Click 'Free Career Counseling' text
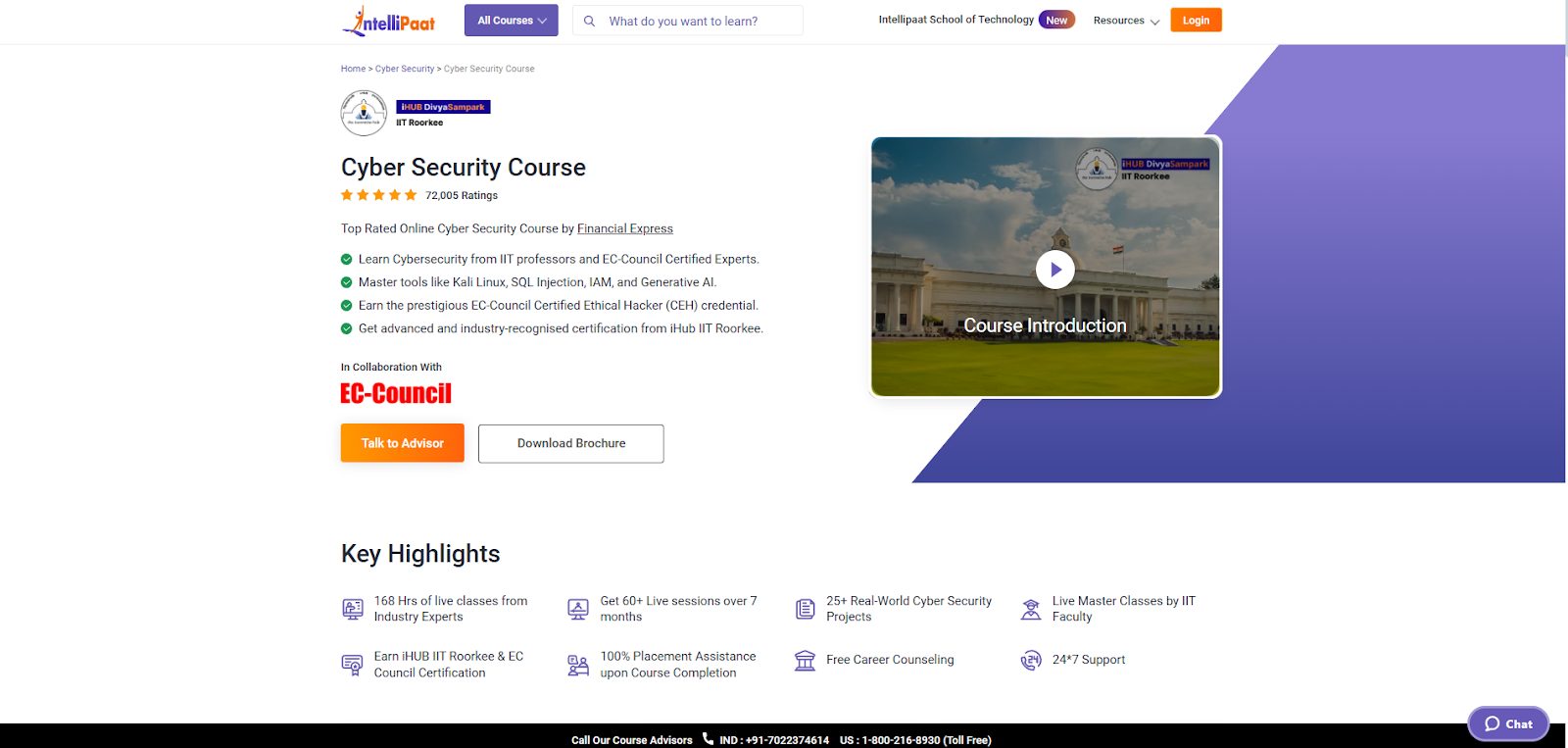This screenshot has height=748, width=1568. tap(890, 660)
